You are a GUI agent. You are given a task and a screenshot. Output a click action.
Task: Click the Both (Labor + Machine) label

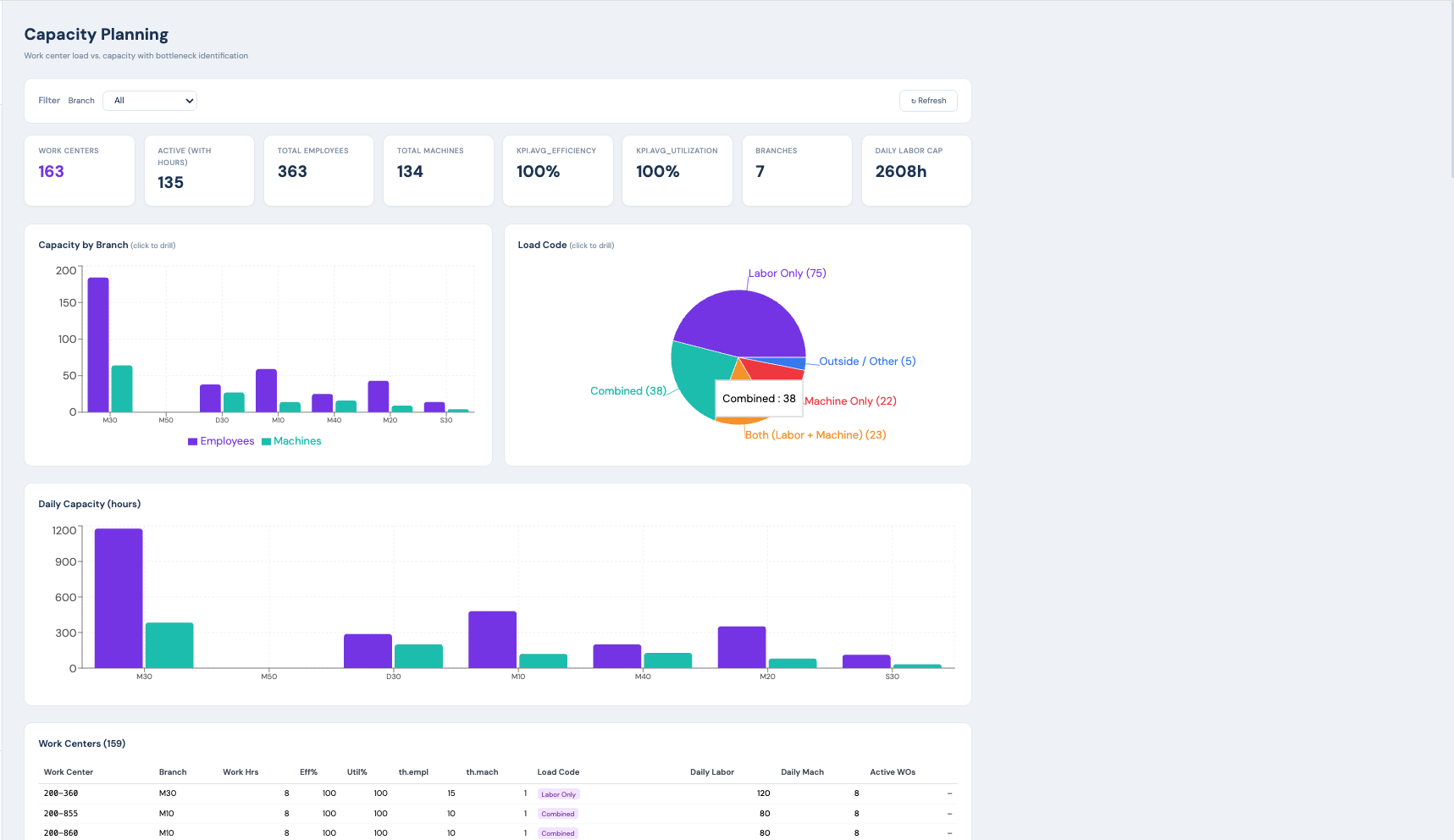(x=815, y=435)
